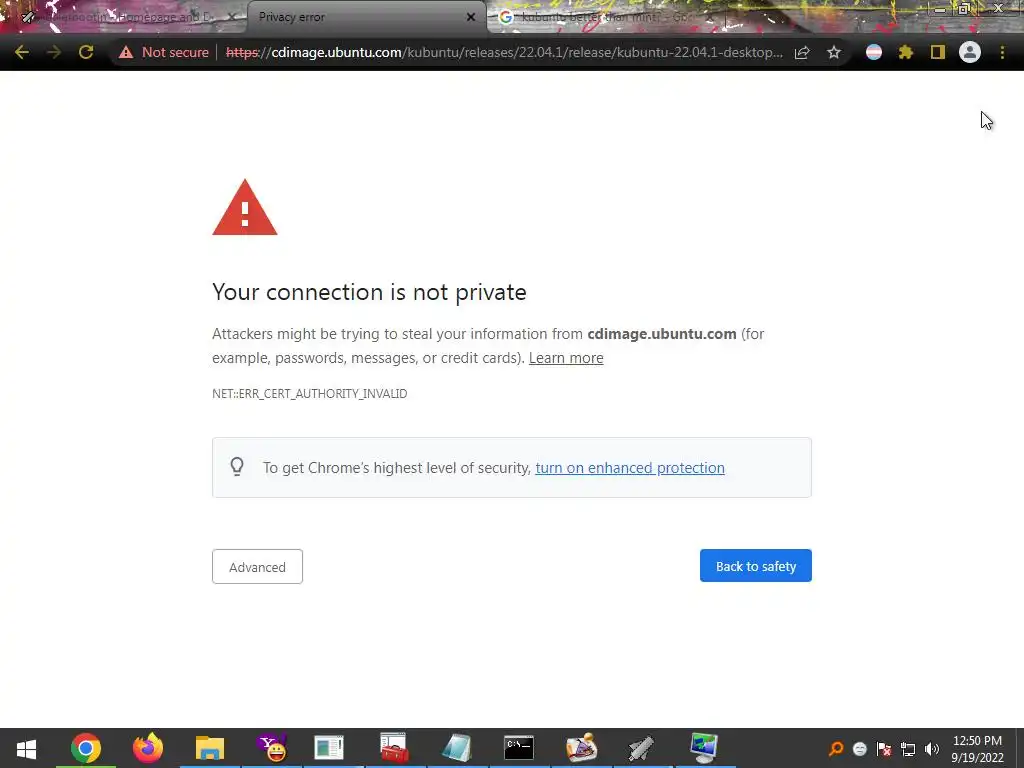The width and height of the screenshot is (1024, 768).
Task: Go back to the previous page
Action: [x=22, y=52]
